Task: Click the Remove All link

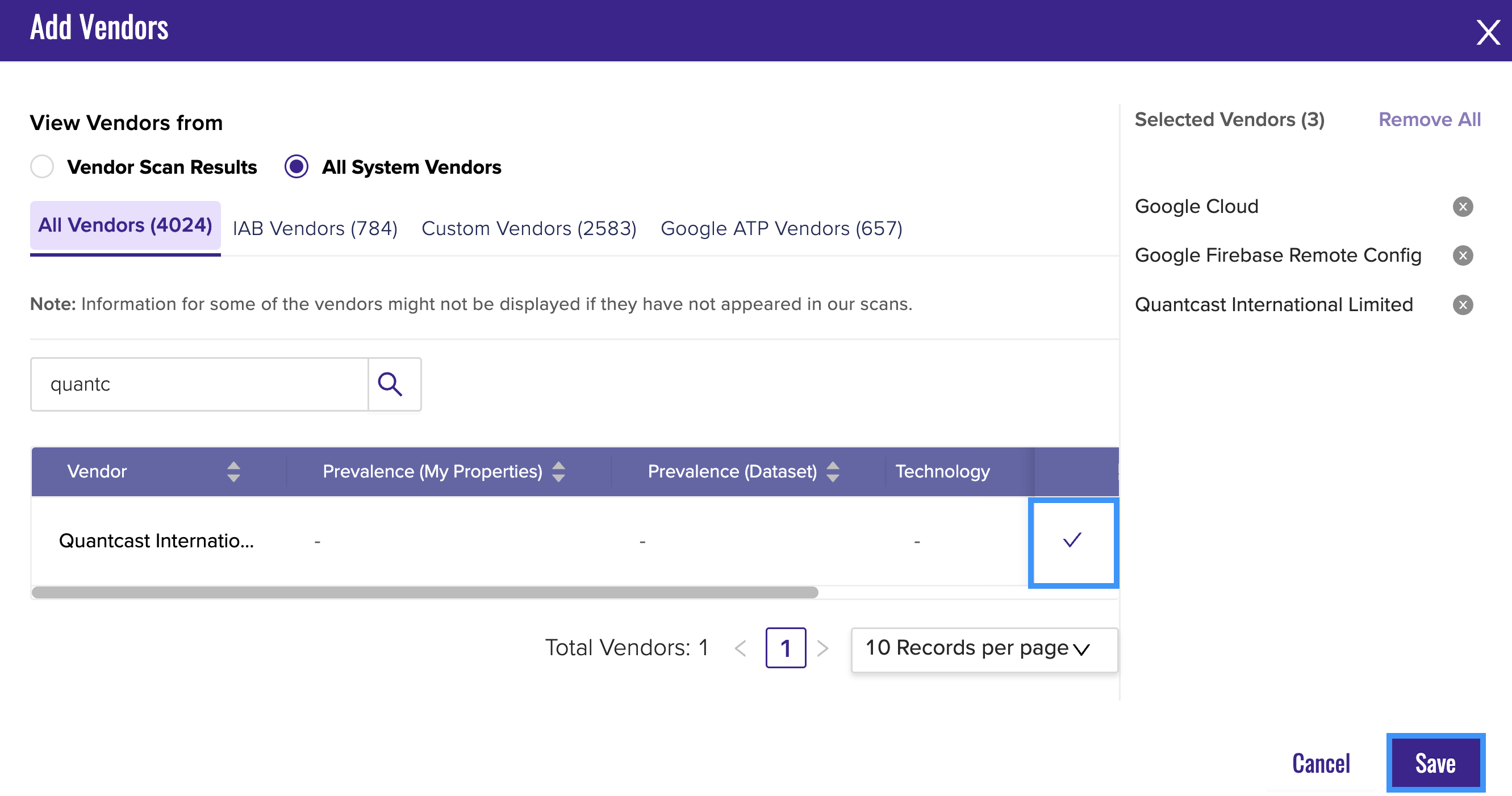Action: [x=1430, y=120]
